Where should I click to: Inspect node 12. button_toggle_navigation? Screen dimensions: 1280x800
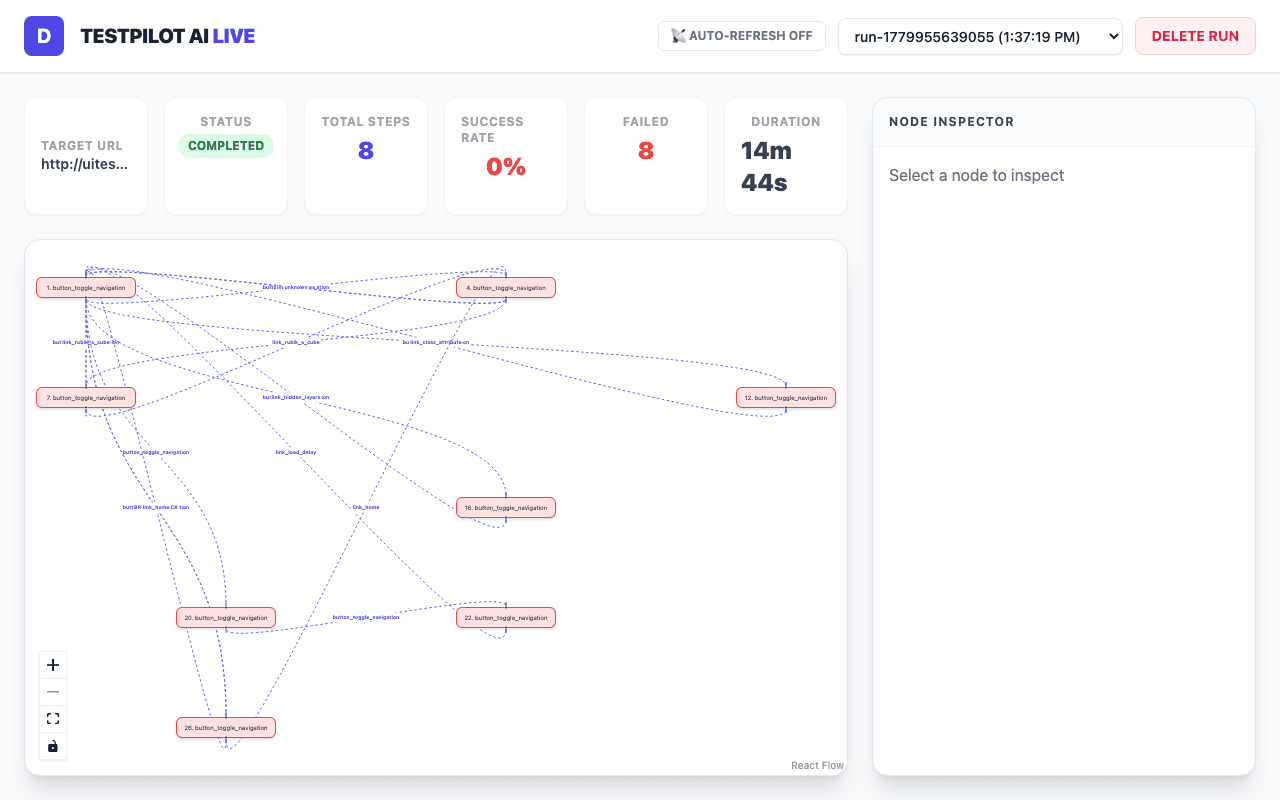pyautogui.click(x=786, y=398)
